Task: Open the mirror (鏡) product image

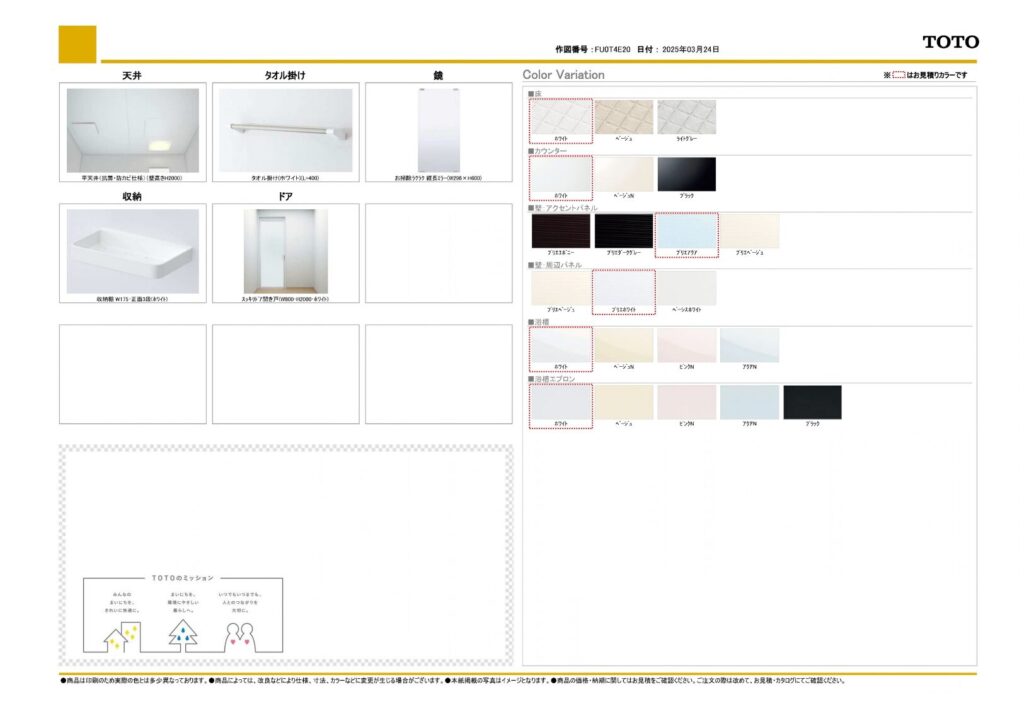Action: (x=438, y=130)
